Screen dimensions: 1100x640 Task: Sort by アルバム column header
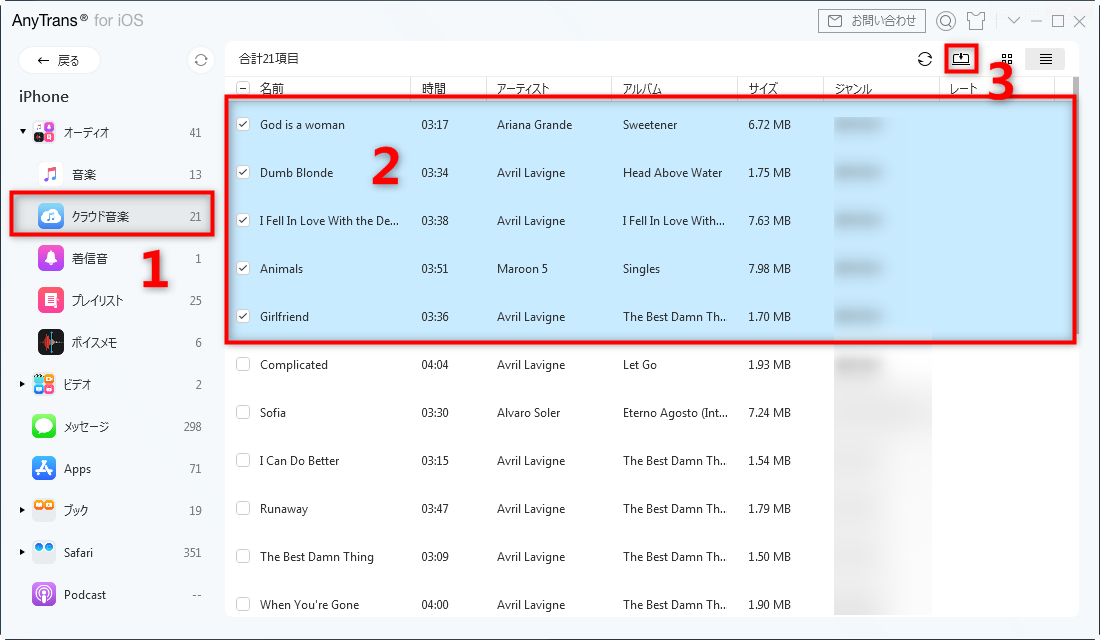point(642,88)
